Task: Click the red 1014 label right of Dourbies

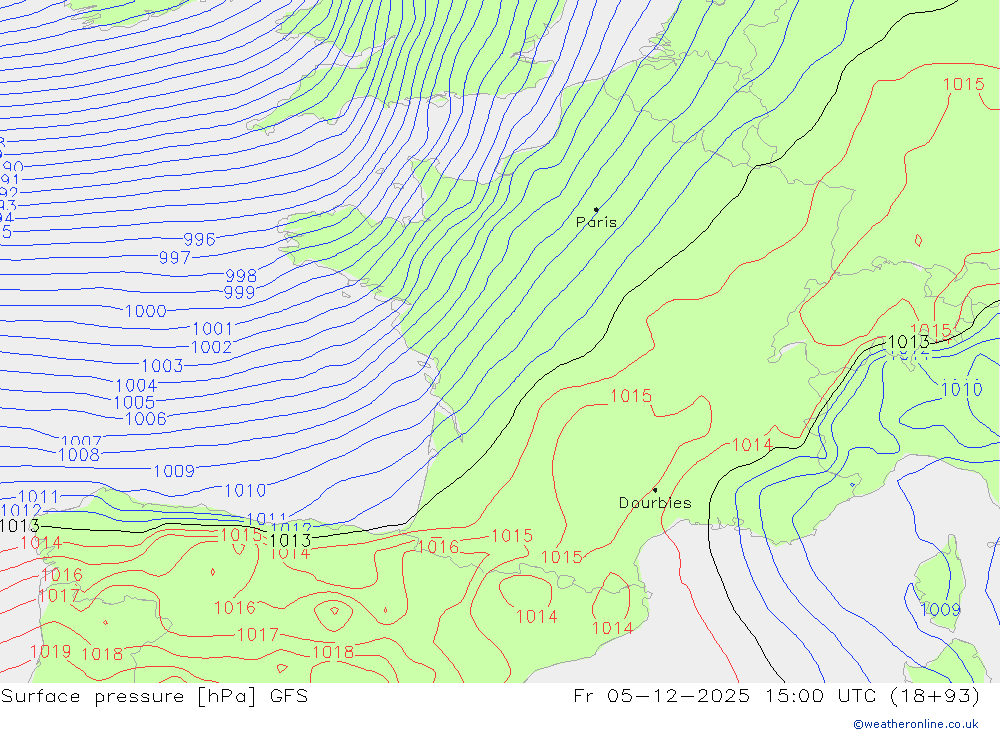Action: click(752, 445)
